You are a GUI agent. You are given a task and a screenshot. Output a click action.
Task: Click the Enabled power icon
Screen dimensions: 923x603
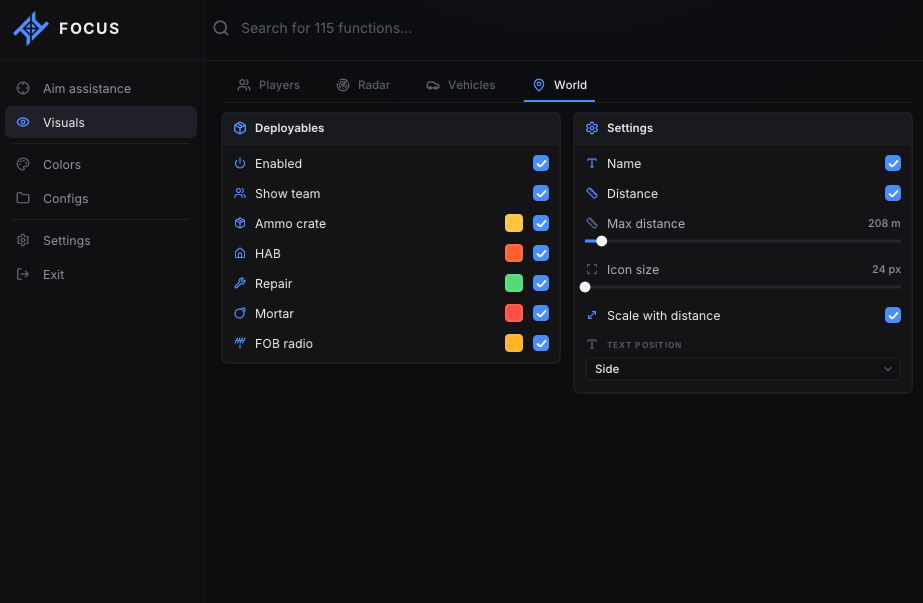tap(240, 163)
